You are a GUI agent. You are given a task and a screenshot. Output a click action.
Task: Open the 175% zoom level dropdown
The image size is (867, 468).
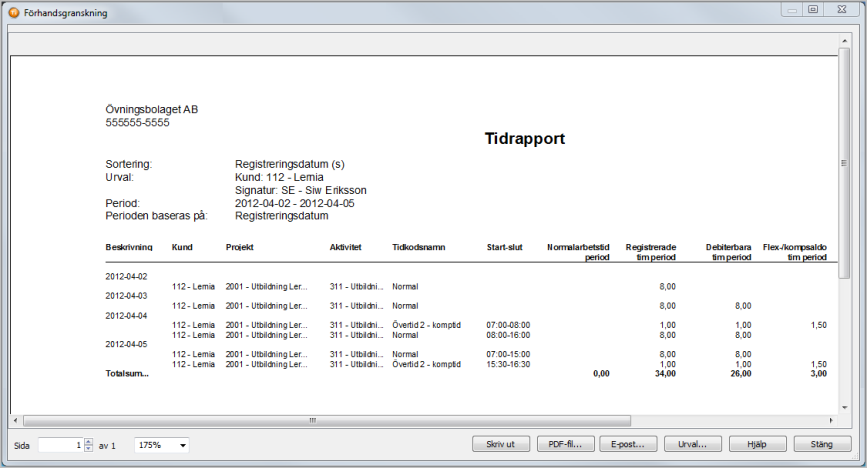[162, 444]
